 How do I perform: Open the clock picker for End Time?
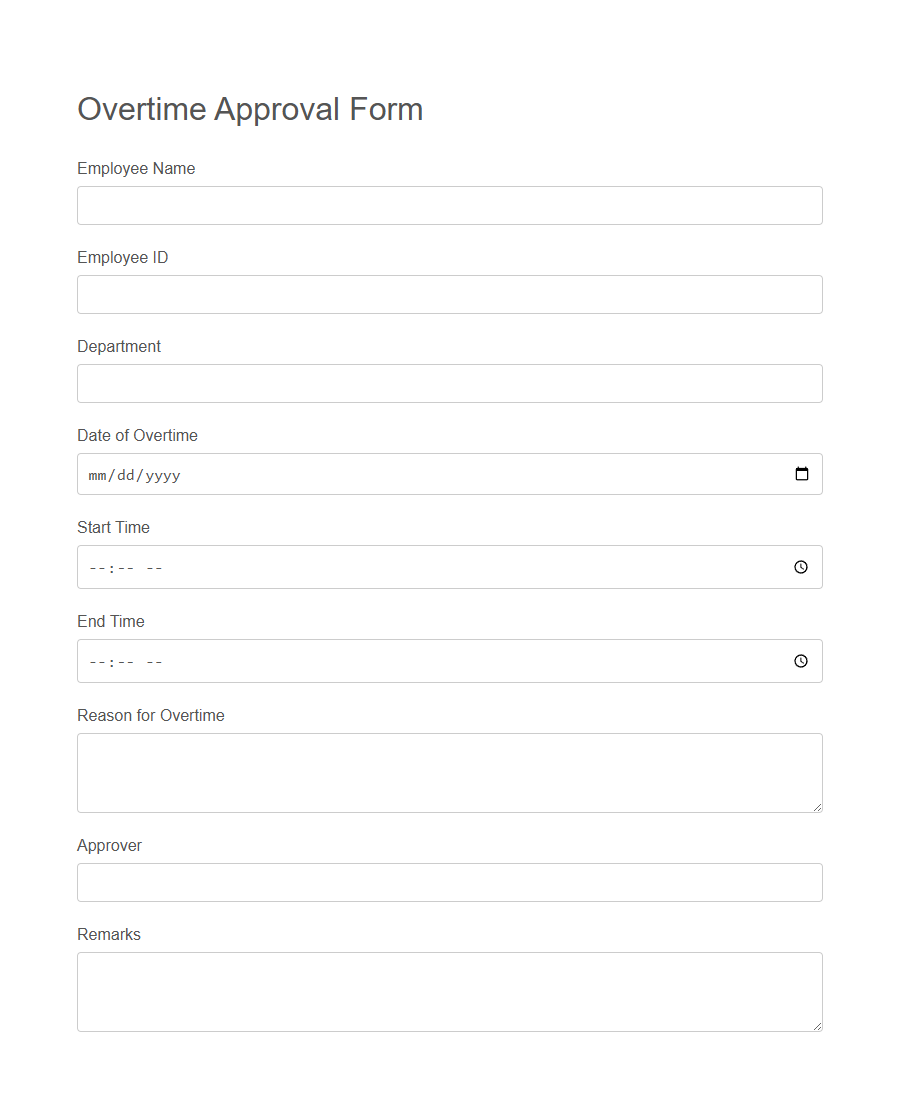pyautogui.click(x=800, y=661)
